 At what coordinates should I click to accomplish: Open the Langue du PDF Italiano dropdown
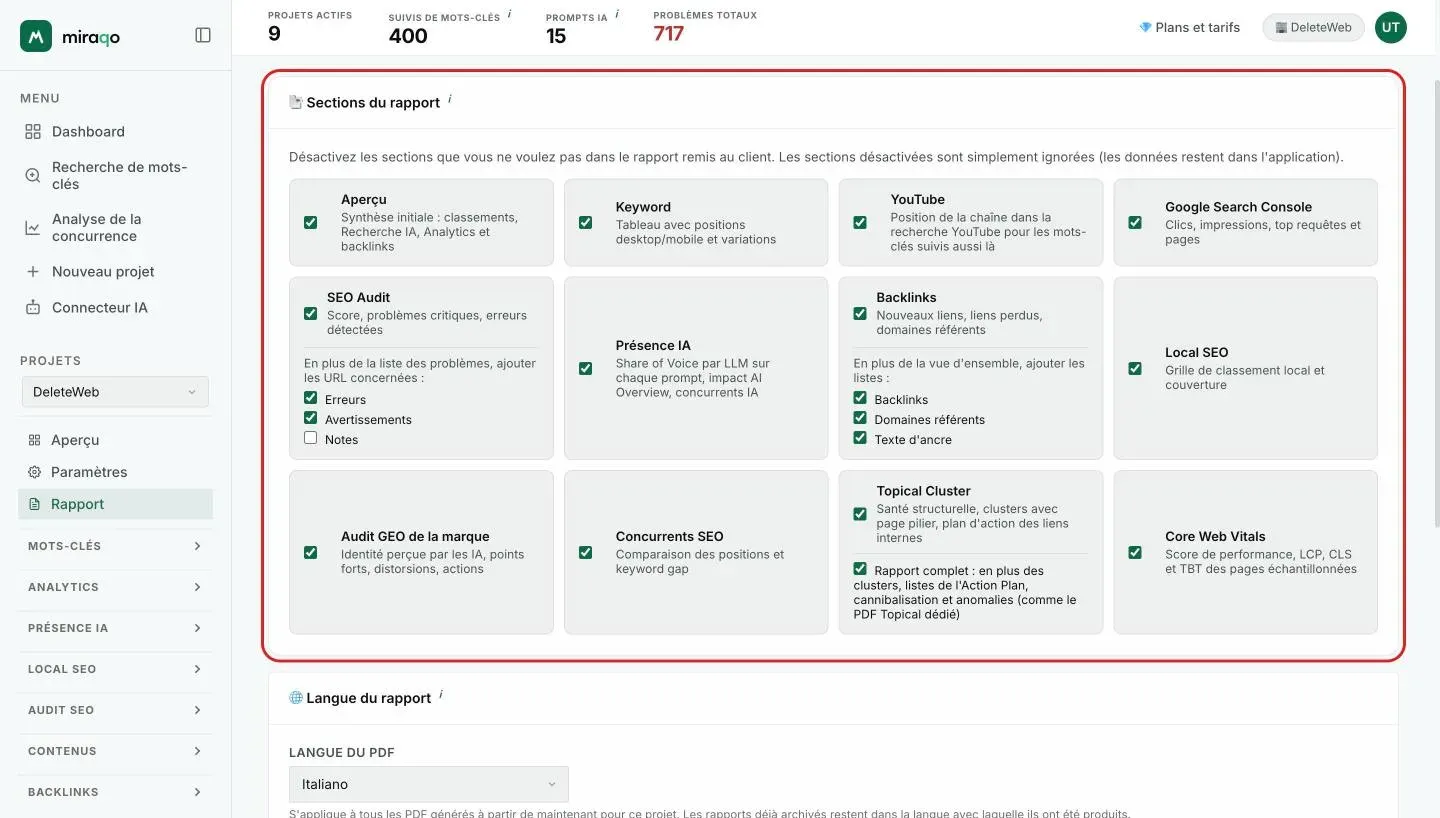[429, 784]
